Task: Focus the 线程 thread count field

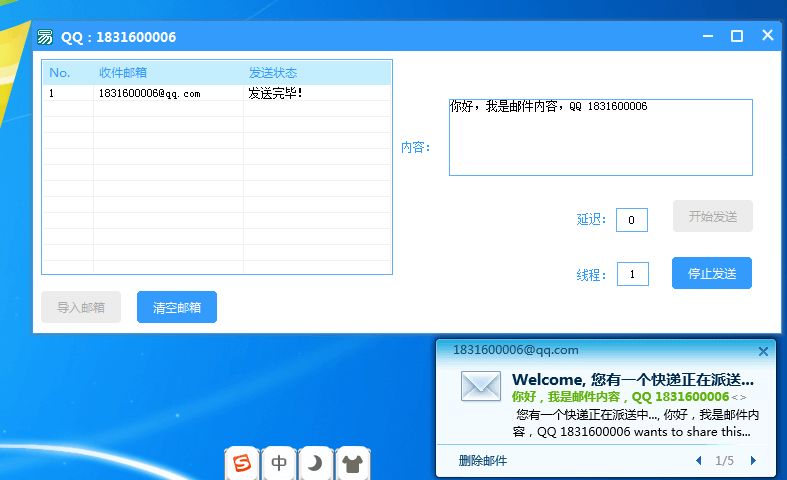Action: [632, 274]
